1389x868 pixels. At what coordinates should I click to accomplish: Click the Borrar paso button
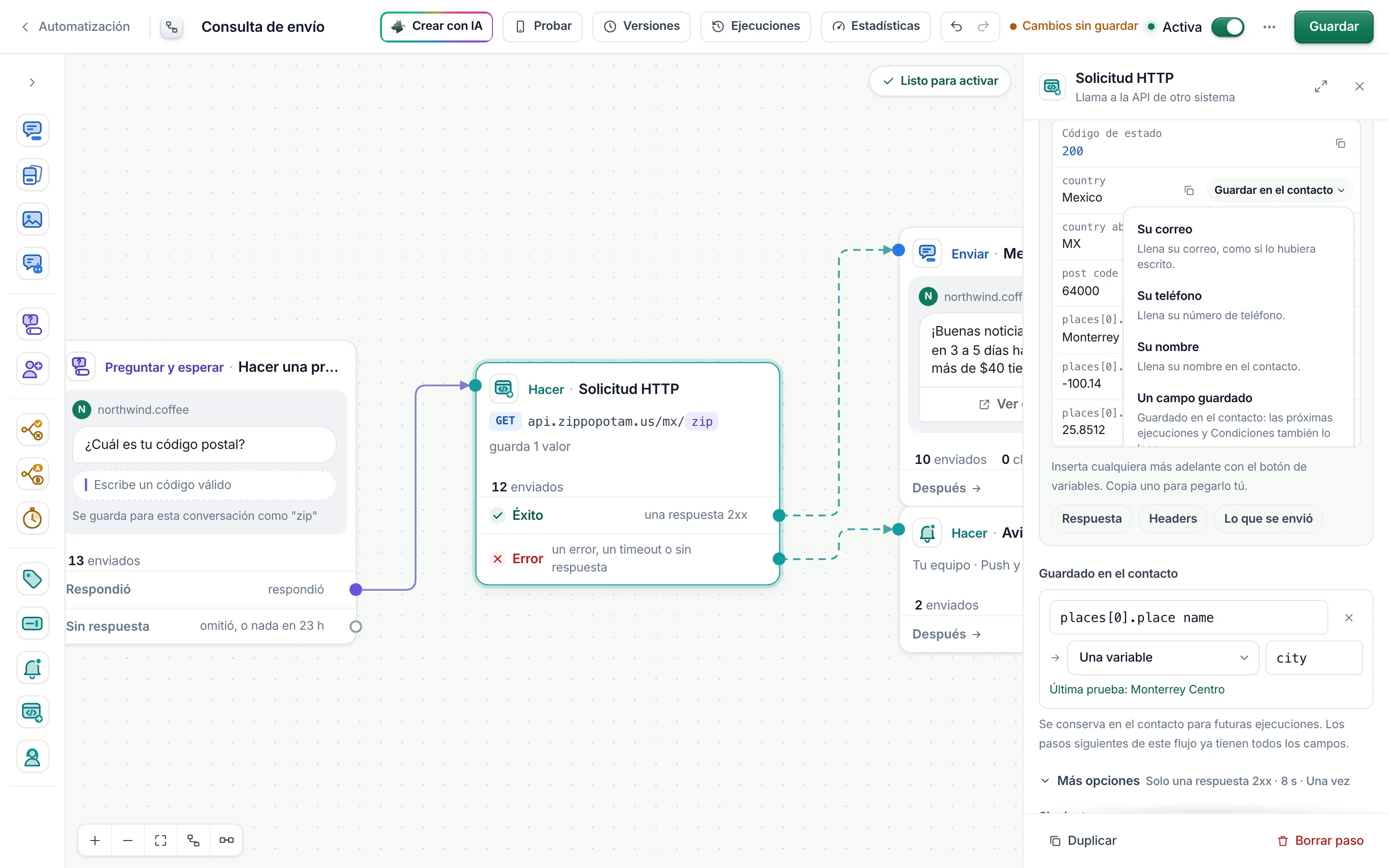[x=1321, y=841]
